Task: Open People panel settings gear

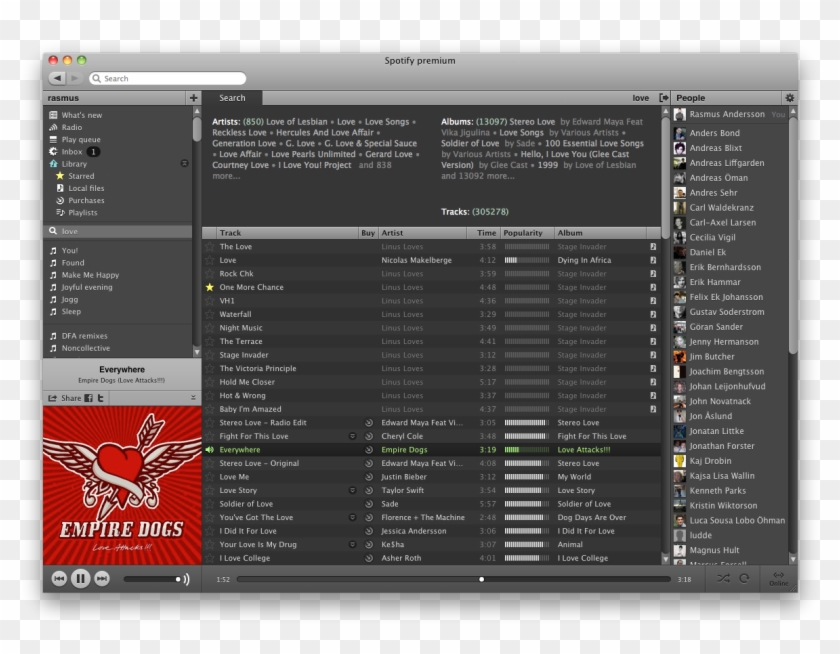Action: tap(789, 97)
